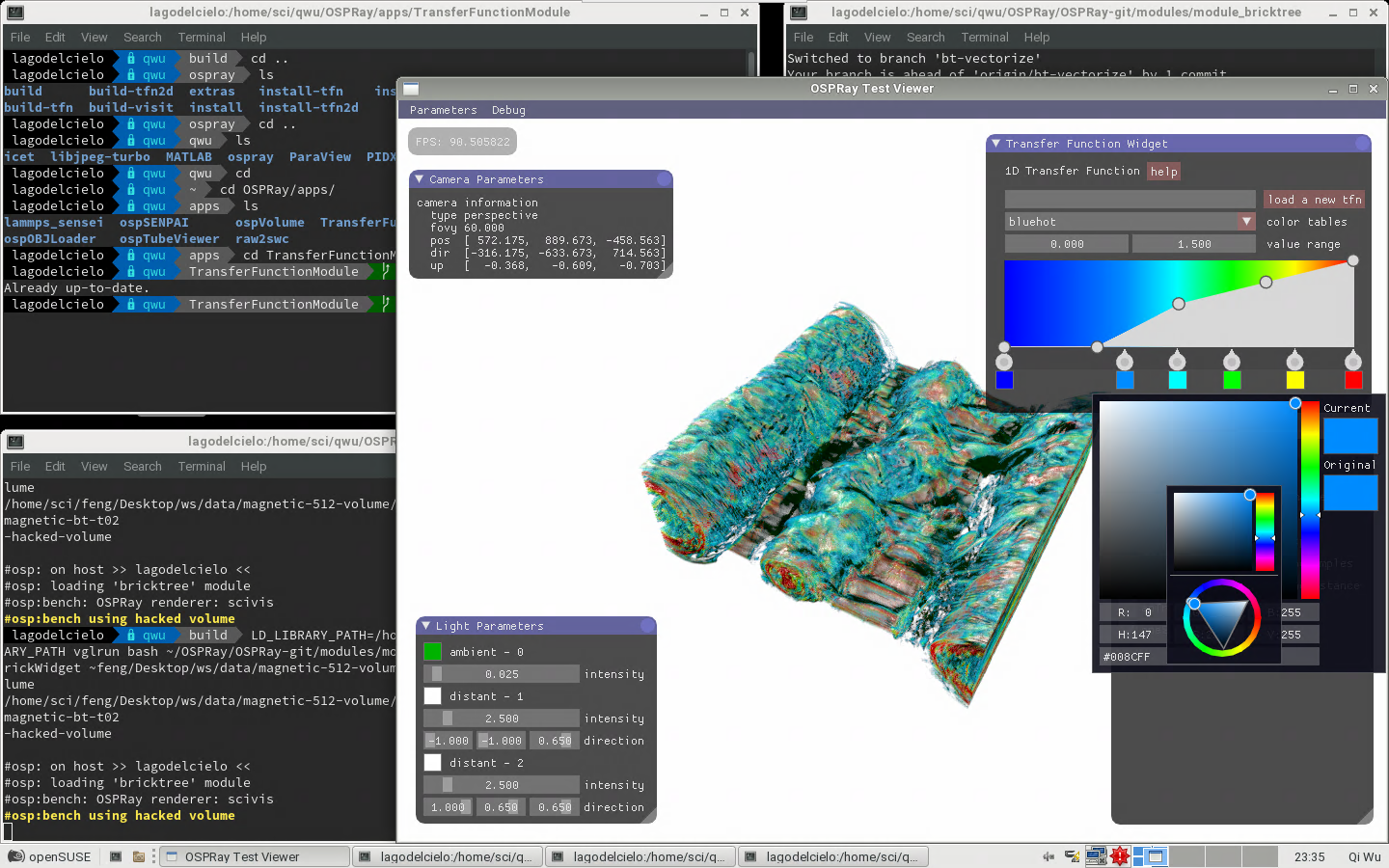This screenshot has height=868, width=1389.
Task: Open the Debug menu in OSPRay viewer
Action: pyautogui.click(x=508, y=111)
